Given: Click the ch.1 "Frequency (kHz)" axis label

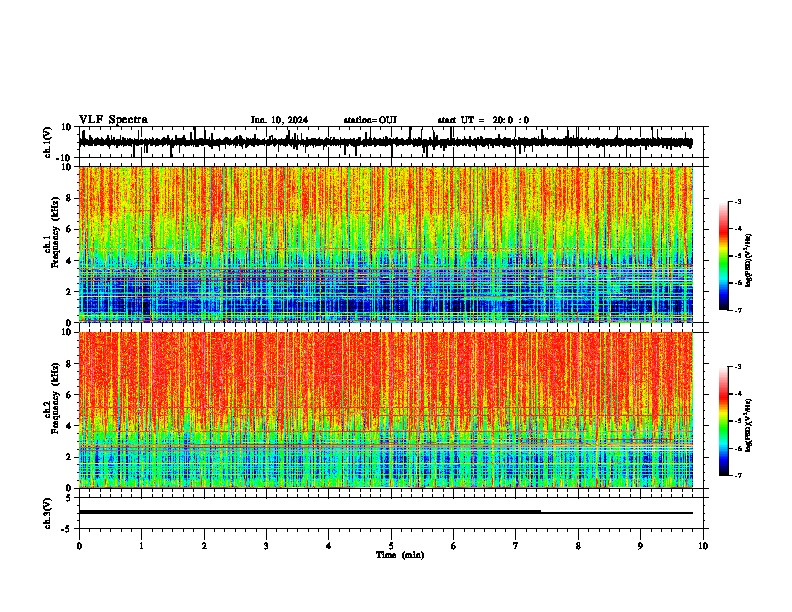Looking at the screenshot, I should pyautogui.click(x=55, y=232).
